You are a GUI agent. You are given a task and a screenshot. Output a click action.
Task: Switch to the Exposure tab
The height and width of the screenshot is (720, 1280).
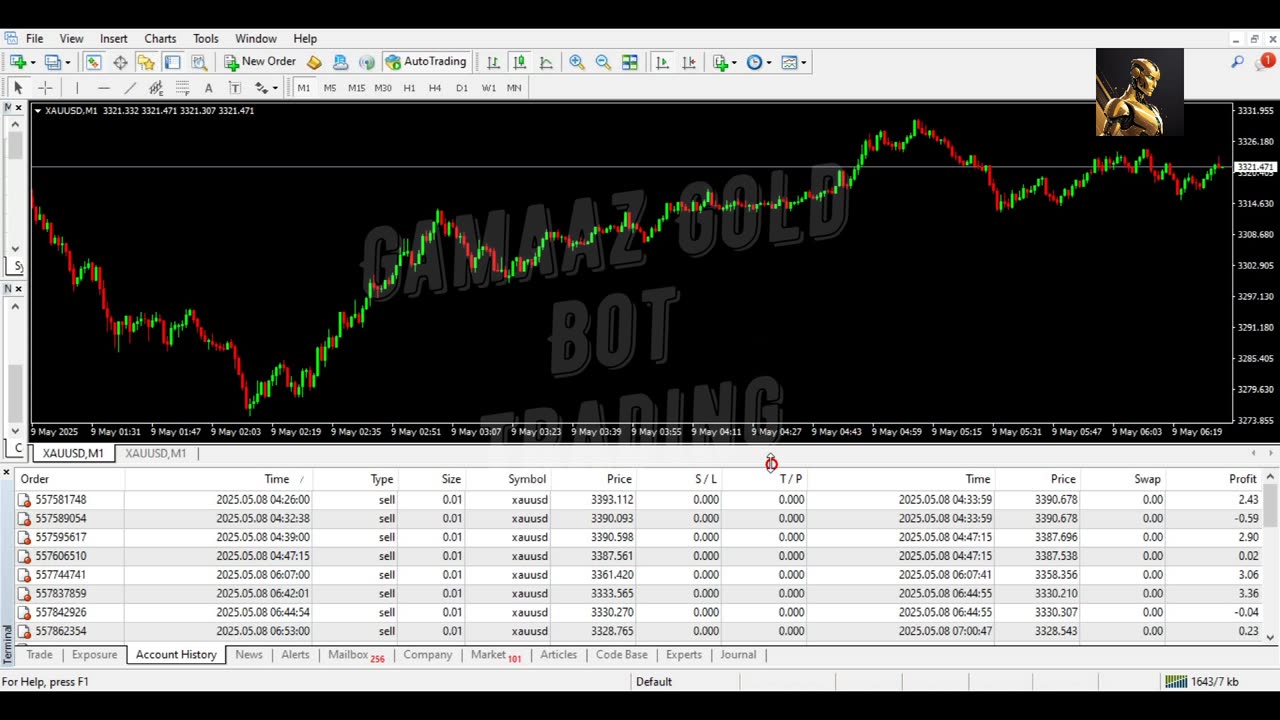point(94,655)
